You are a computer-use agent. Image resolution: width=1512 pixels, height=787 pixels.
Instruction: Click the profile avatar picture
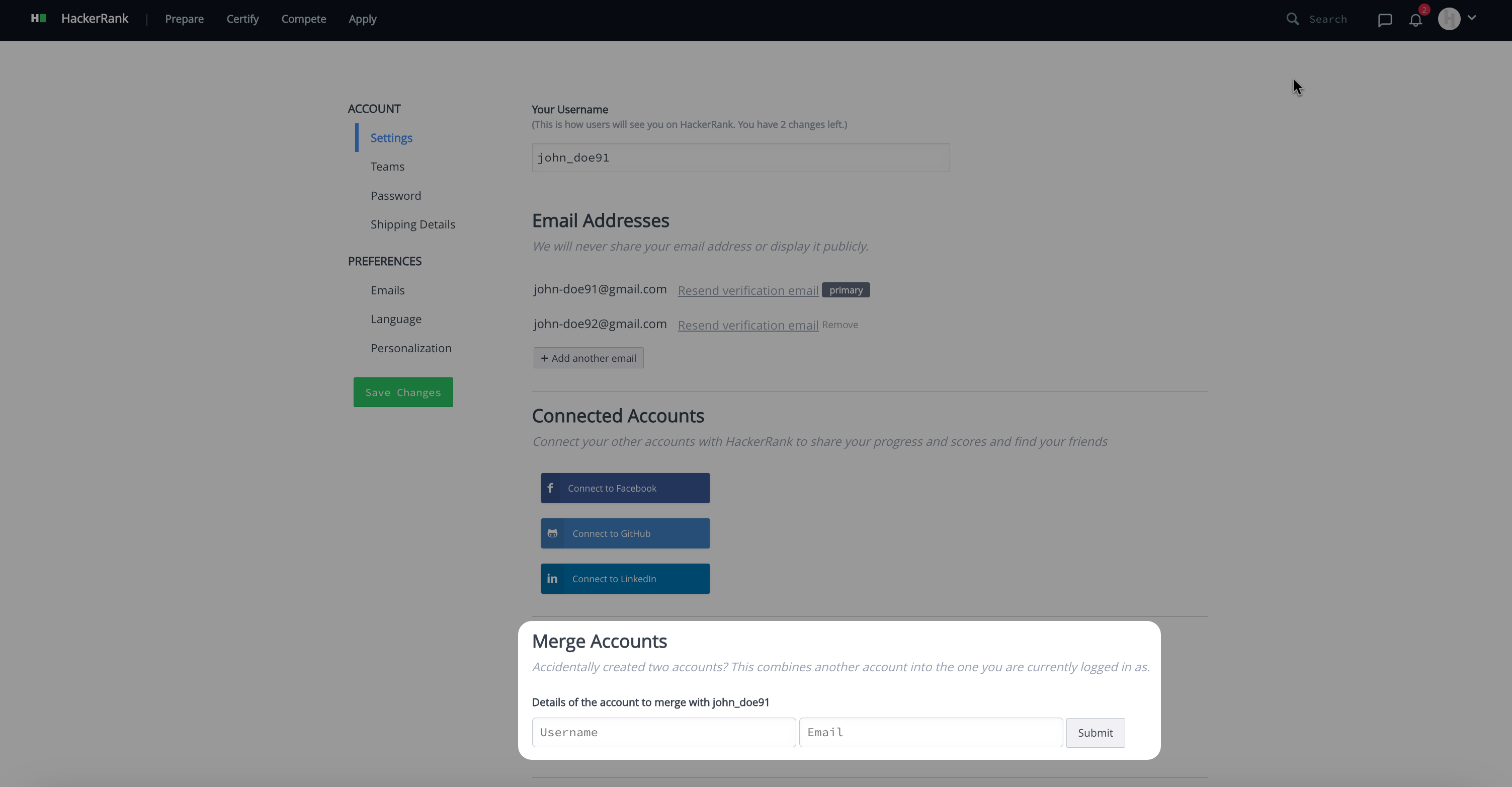pos(1449,19)
